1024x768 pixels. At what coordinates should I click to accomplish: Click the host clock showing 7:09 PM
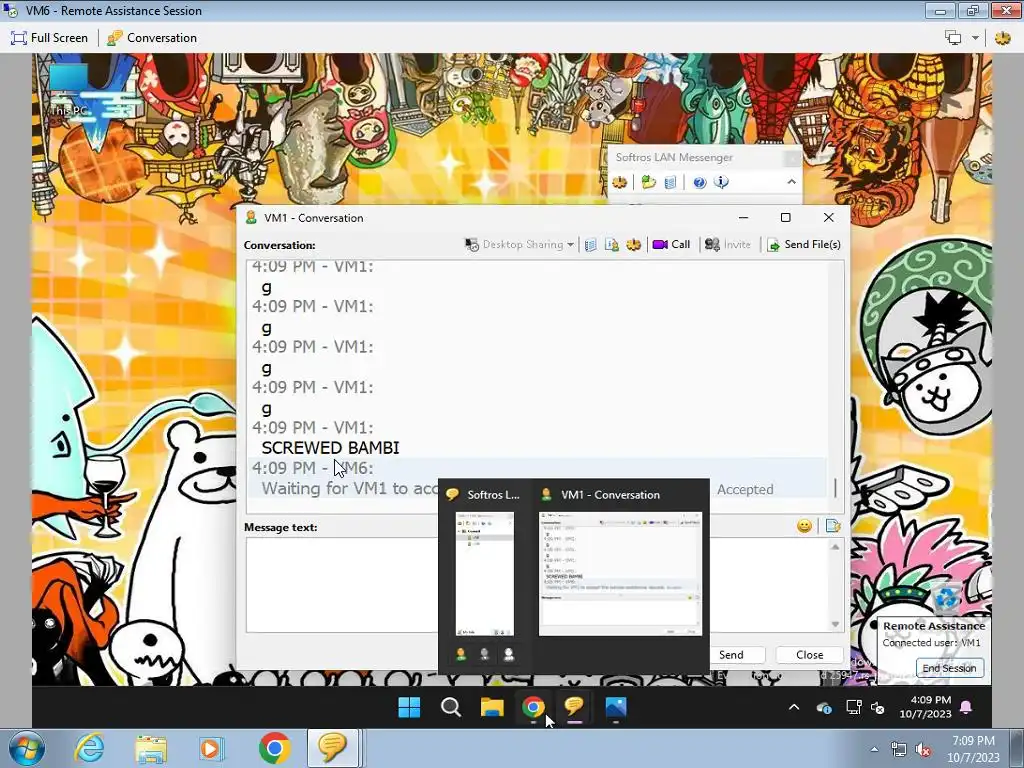click(x=973, y=749)
